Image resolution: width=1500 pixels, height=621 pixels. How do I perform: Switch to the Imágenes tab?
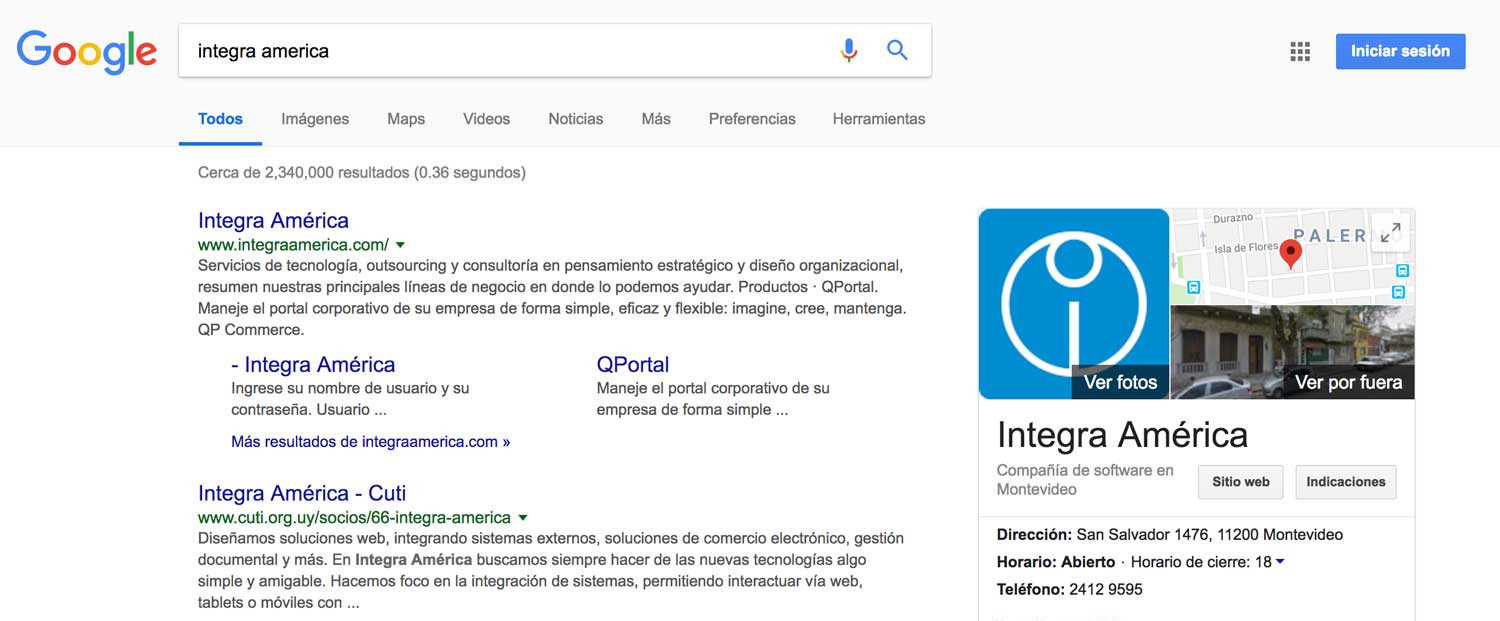[x=315, y=119]
